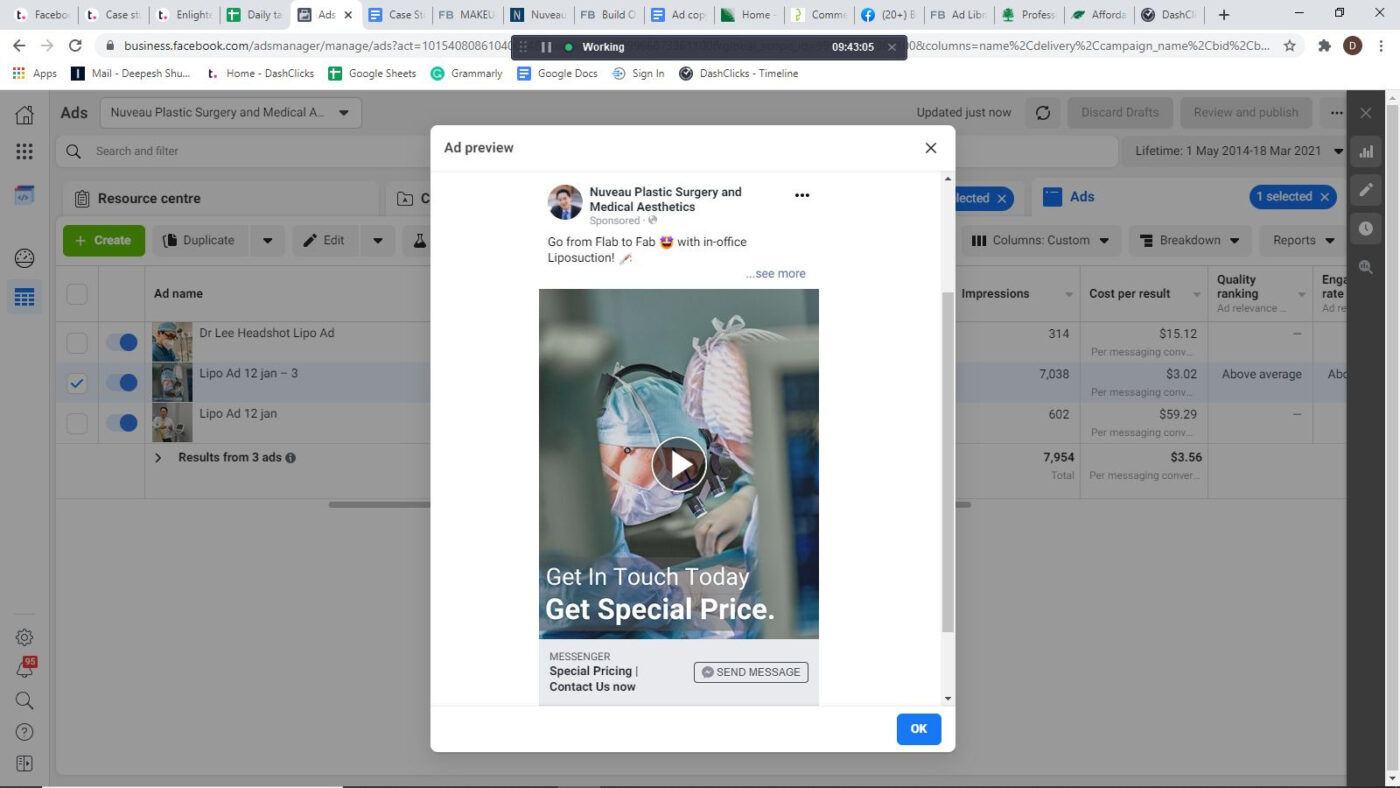Screen dimensions: 1400x788
Task: Expand the Columns: Custom dropdown
Action: click(1041, 240)
